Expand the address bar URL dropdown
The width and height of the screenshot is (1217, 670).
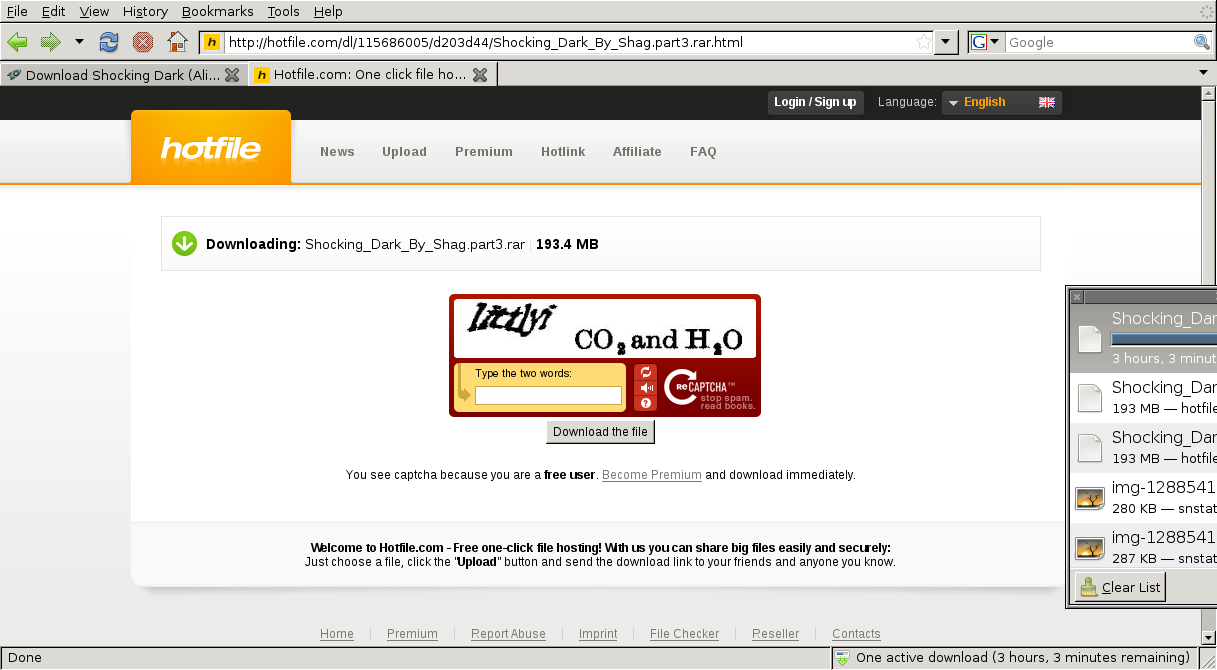point(948,43)
